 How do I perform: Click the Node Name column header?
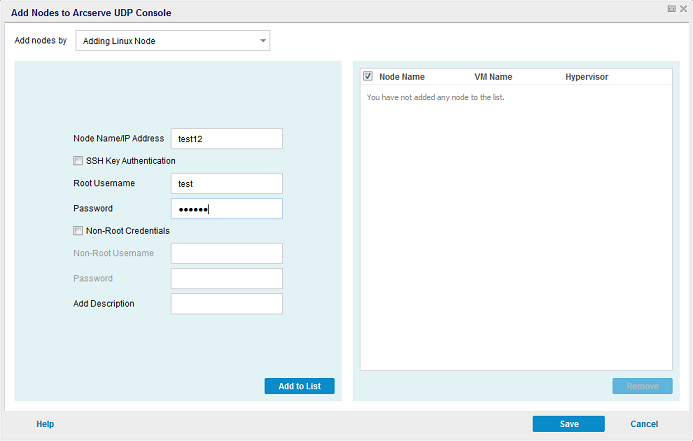click(402, 77)
